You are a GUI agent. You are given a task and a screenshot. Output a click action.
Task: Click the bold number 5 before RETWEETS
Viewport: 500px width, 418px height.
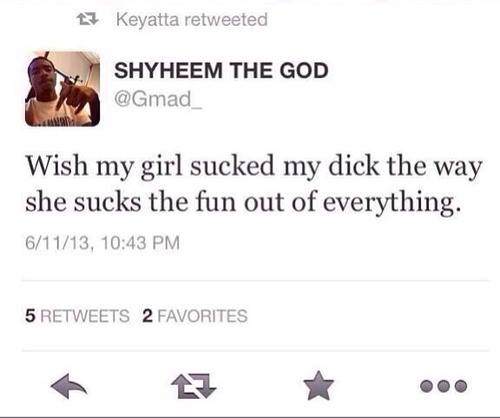coord(30,316)
